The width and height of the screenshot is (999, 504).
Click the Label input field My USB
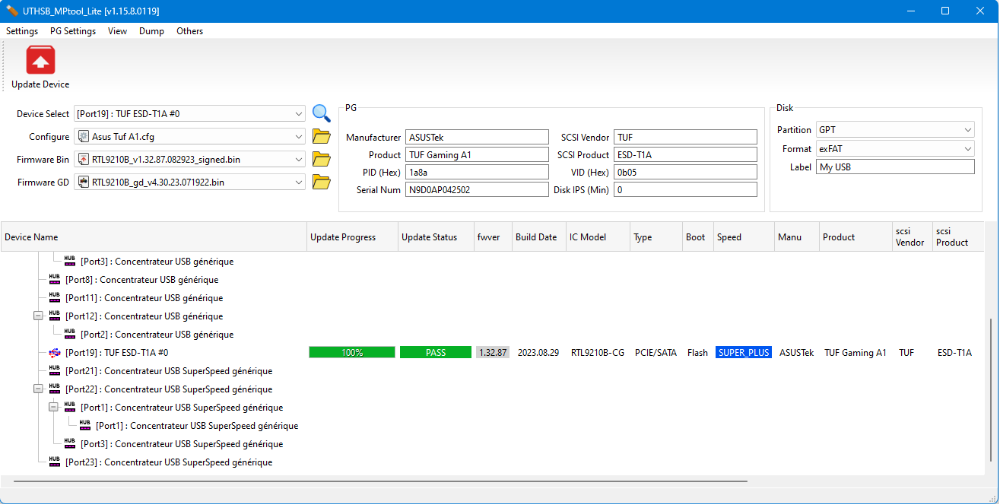click(x=895, y=167)
